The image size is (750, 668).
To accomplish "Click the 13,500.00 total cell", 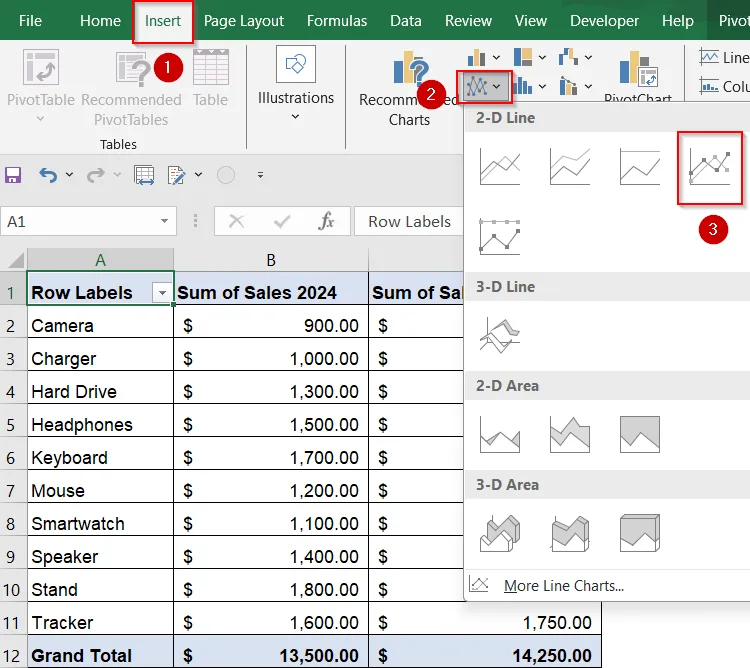I will point(271,656).
